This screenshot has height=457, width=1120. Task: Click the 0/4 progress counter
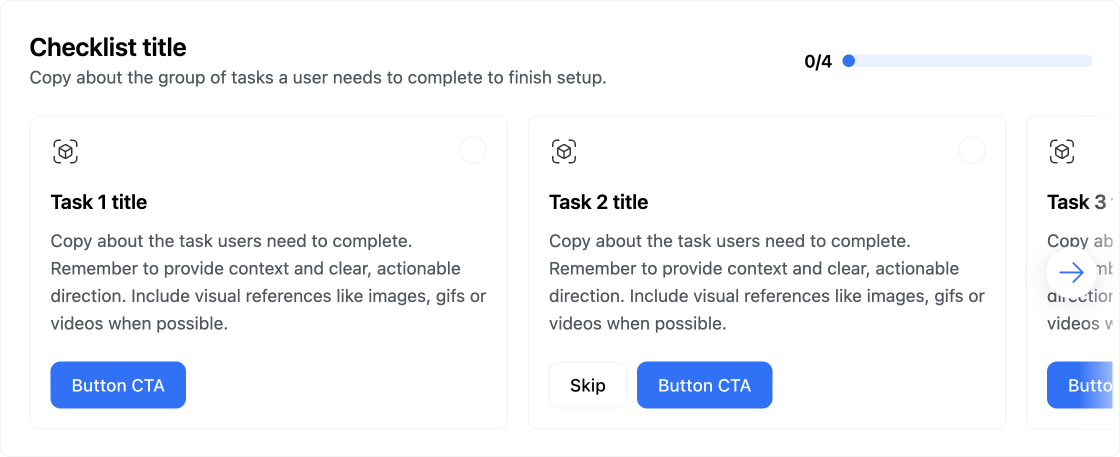pos(817,62)
